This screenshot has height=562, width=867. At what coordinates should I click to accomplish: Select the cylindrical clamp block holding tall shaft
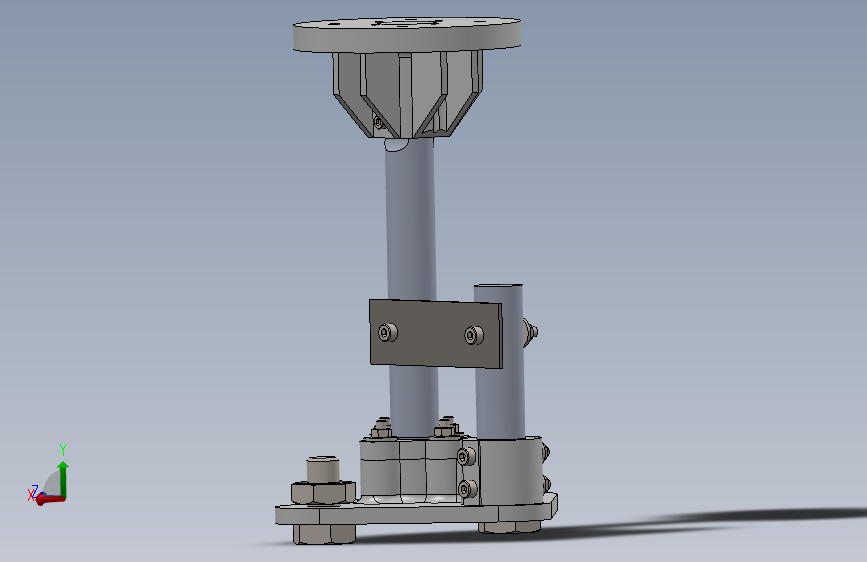[x=412, y=469]
